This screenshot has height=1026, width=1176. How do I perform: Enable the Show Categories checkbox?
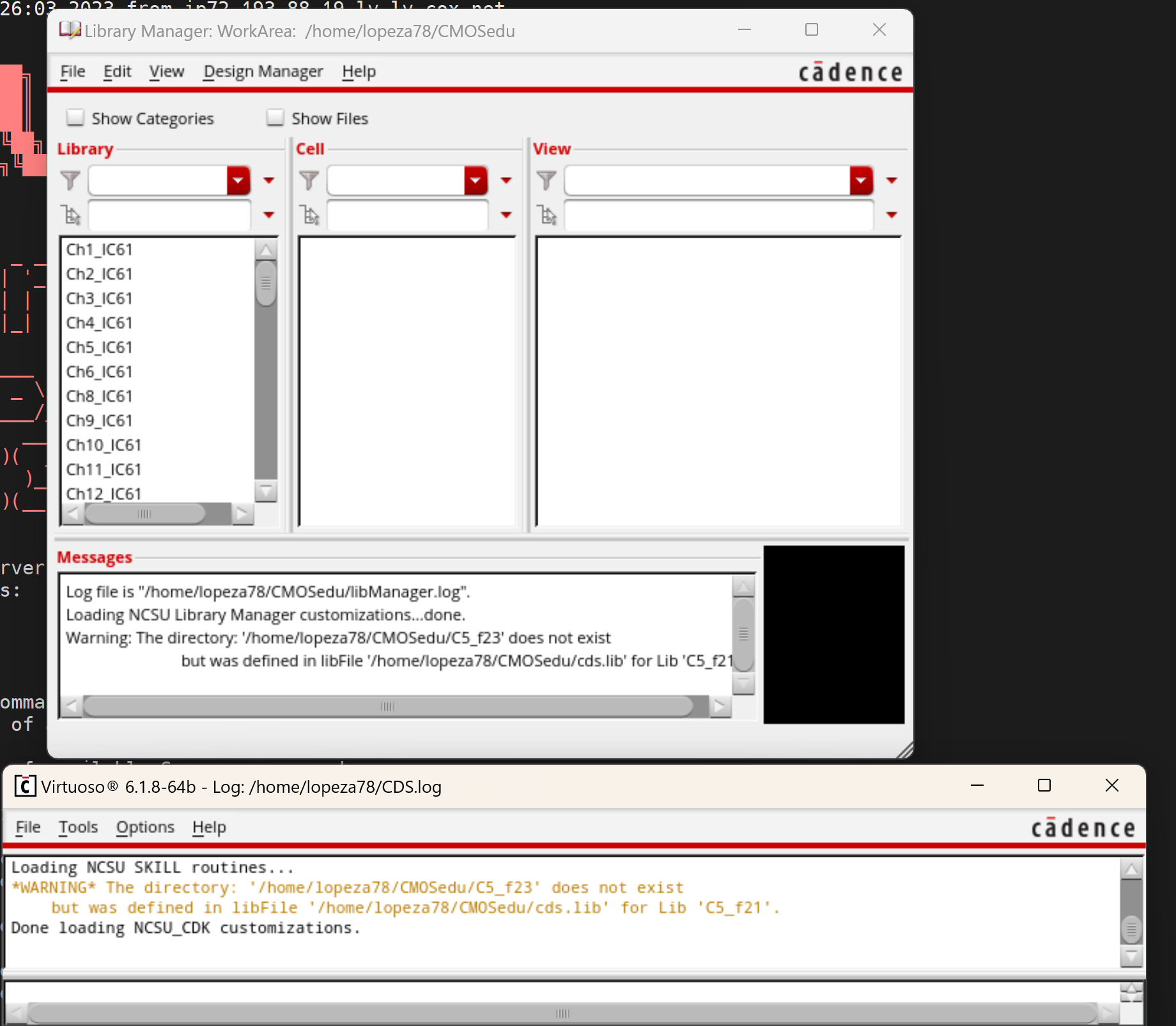[x=75, y=118]
